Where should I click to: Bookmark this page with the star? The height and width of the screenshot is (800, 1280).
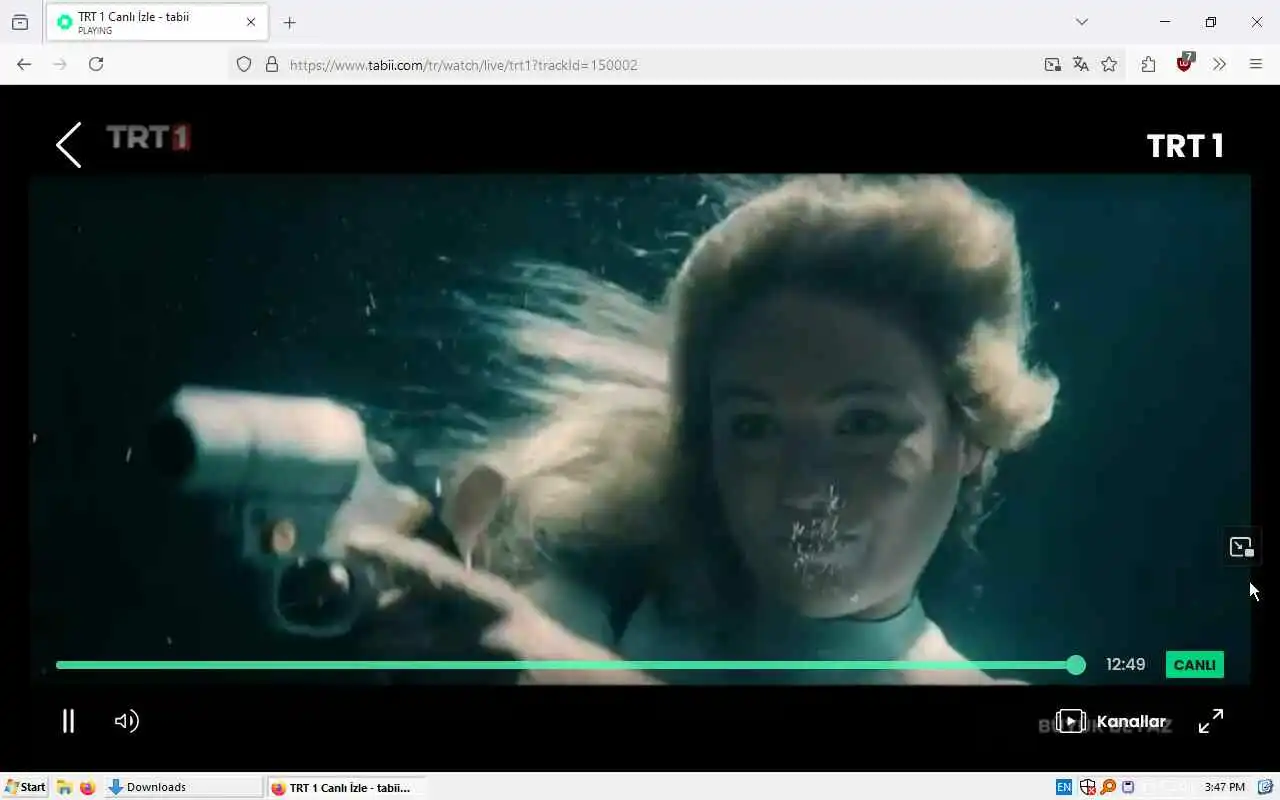(1109, 64)
